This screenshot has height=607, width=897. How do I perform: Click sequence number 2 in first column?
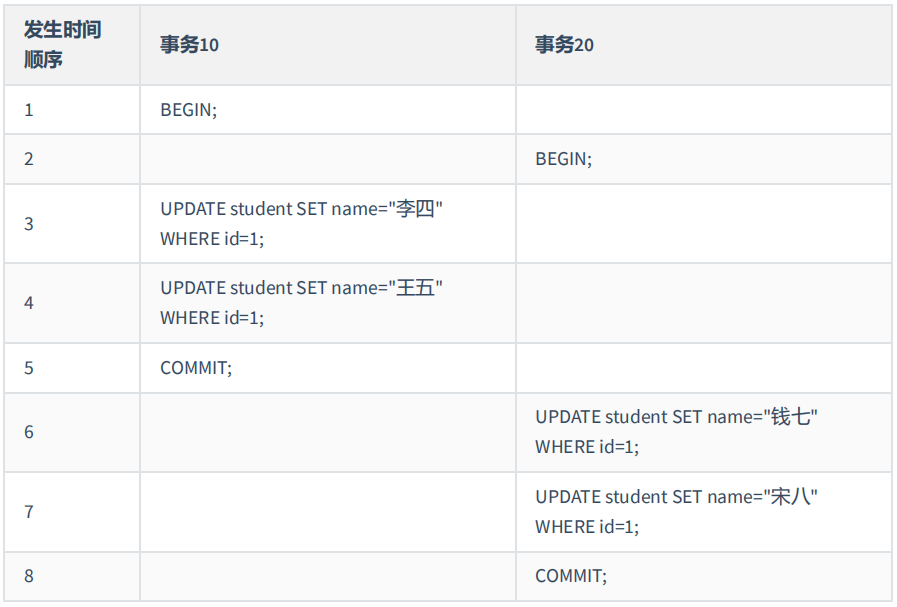pyautogui.click(x=29, y=159)
